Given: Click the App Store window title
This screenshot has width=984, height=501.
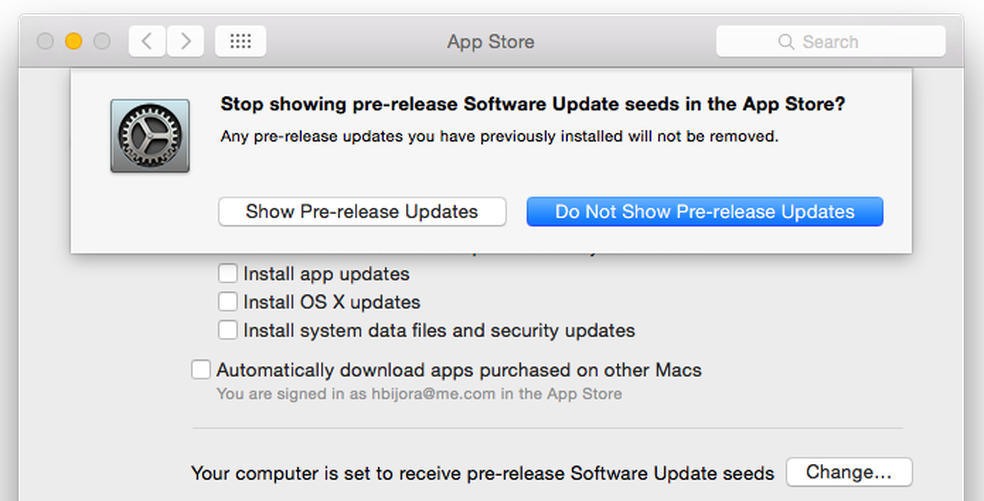Looking at the screenshot, I should click(x=490, y=42).
